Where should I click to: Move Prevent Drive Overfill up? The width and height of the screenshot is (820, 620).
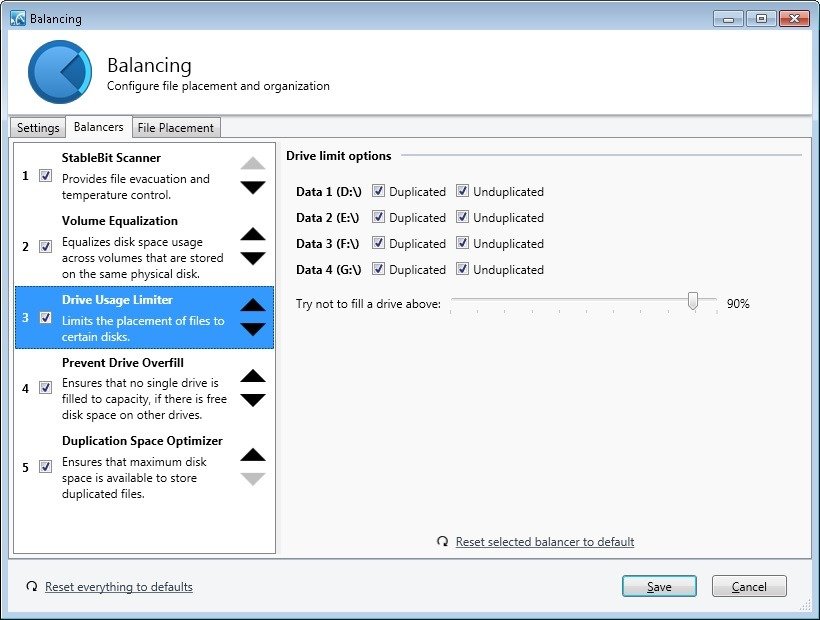(x=253, y=376)
